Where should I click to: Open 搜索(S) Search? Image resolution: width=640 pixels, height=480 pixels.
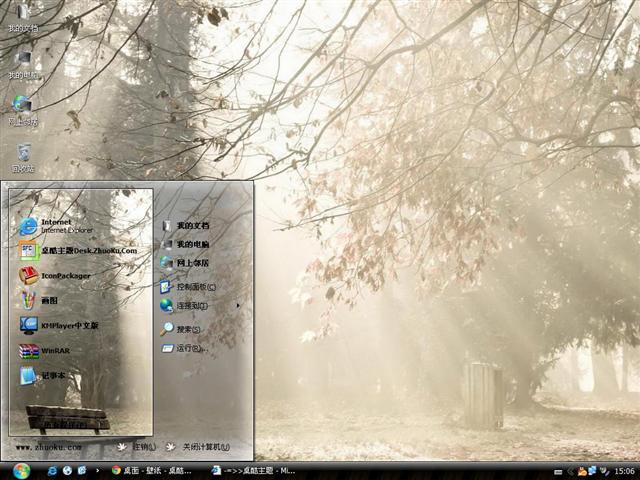tap(180, 329)
